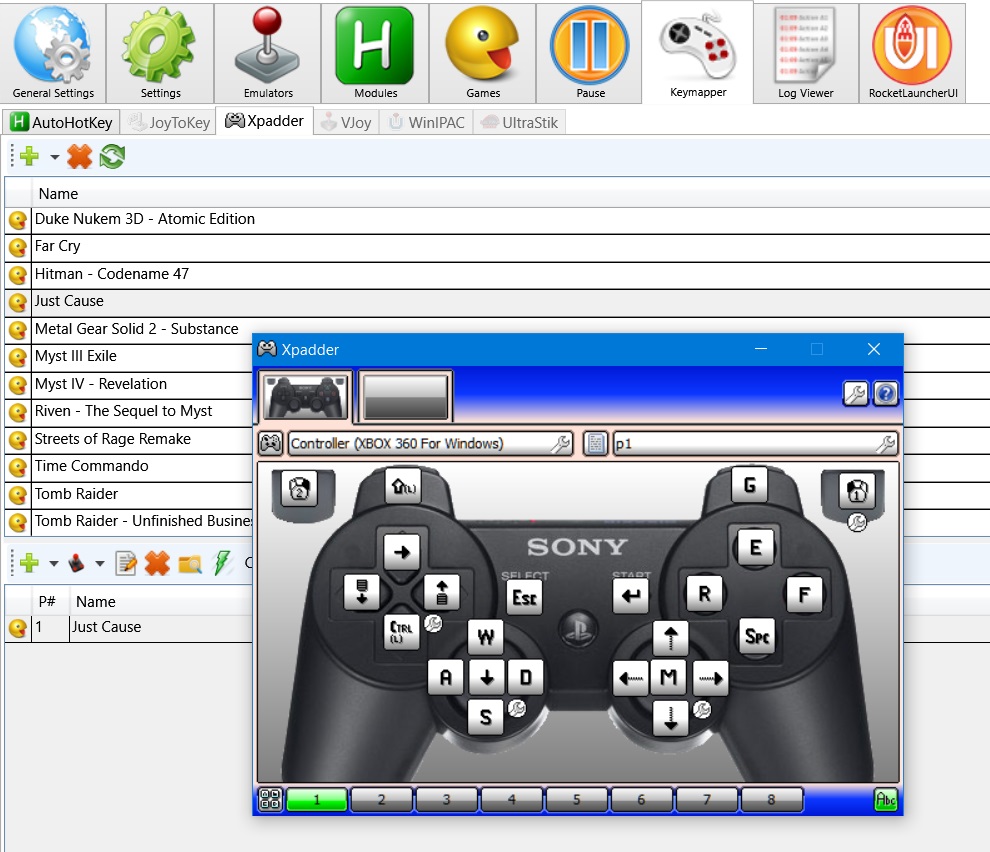Click the Esc key mapped to Select
990x852 pixels.
[x=524, y=597]
